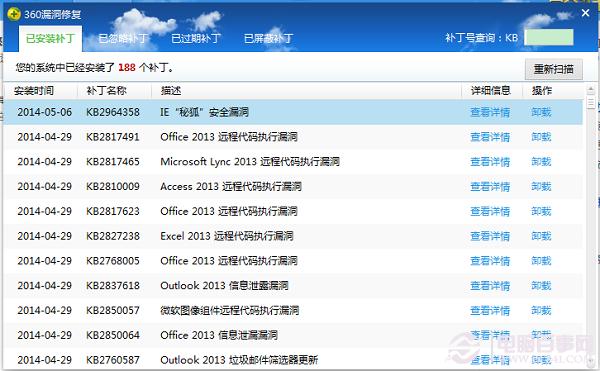Select the KB2817491 patch name cell
600x371 pixels.
113,137
